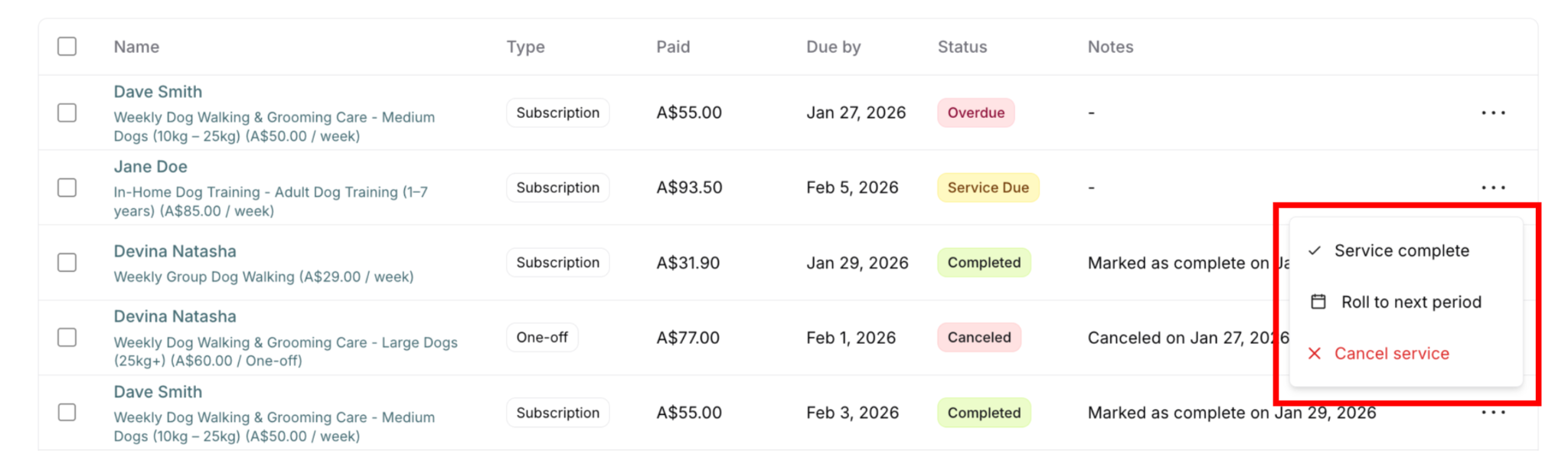Select checkbox for canceled Devina Natasha row
The width and height of the screenshot is (1568, 451).
(67, 338)
